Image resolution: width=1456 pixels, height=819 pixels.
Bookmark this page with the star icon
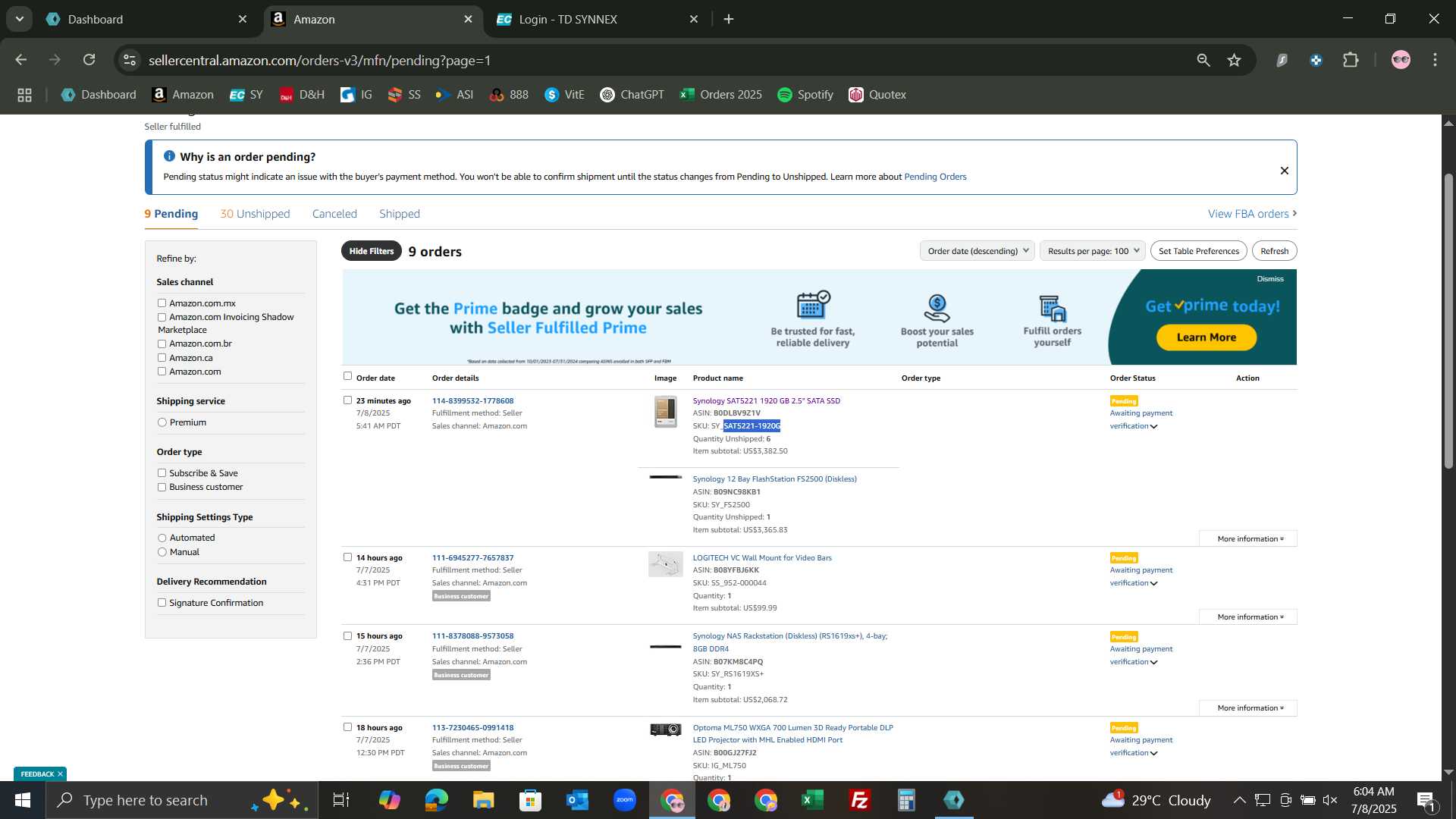click(x=1235, y=60)
